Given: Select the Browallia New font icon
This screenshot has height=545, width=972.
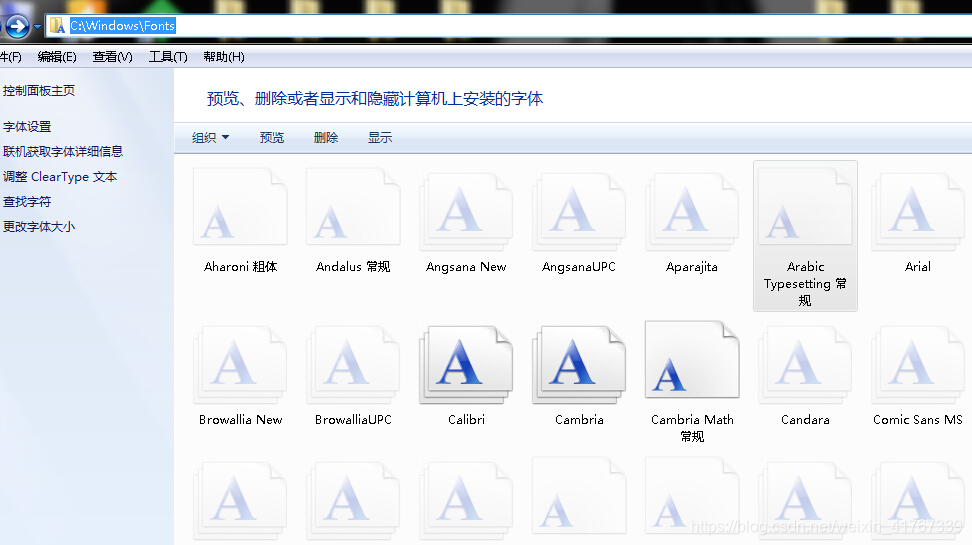Looking at the screenshot, I should (x=240, y=365).
